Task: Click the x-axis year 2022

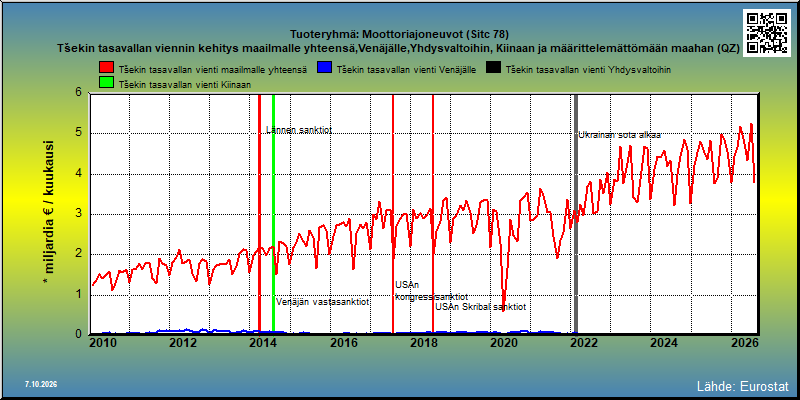Action: point(583,343)
